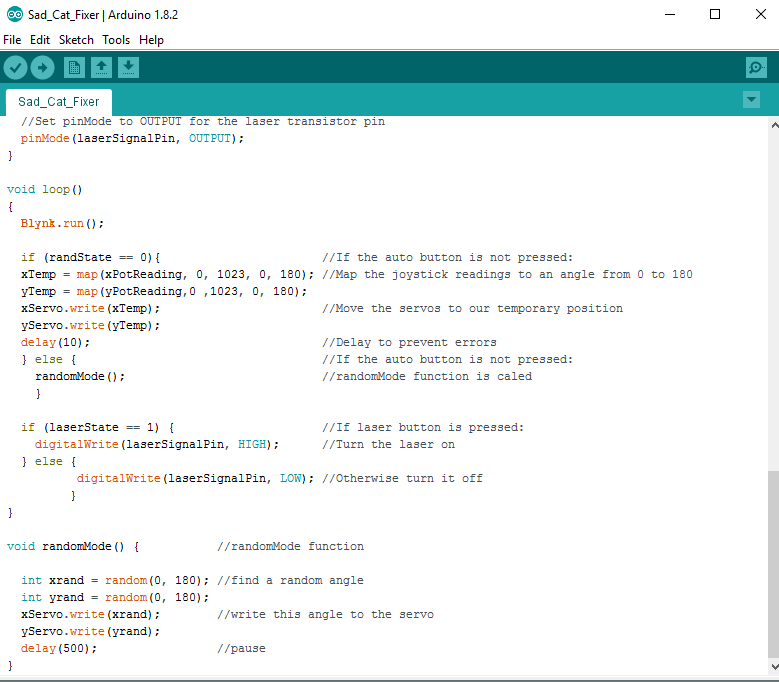Screen dimensions: 779x682
Task: Open the Help menu
Action: tap(151, 40)
